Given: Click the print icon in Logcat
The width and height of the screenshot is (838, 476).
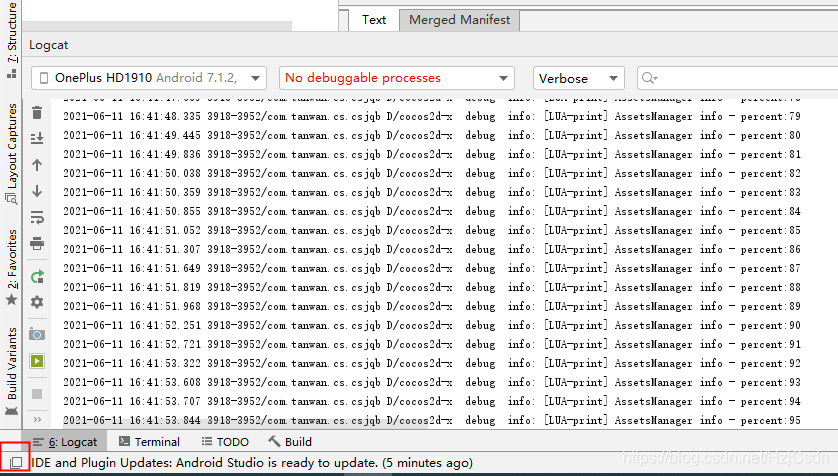Looking at the screenshot, I should tap(37, 244).
